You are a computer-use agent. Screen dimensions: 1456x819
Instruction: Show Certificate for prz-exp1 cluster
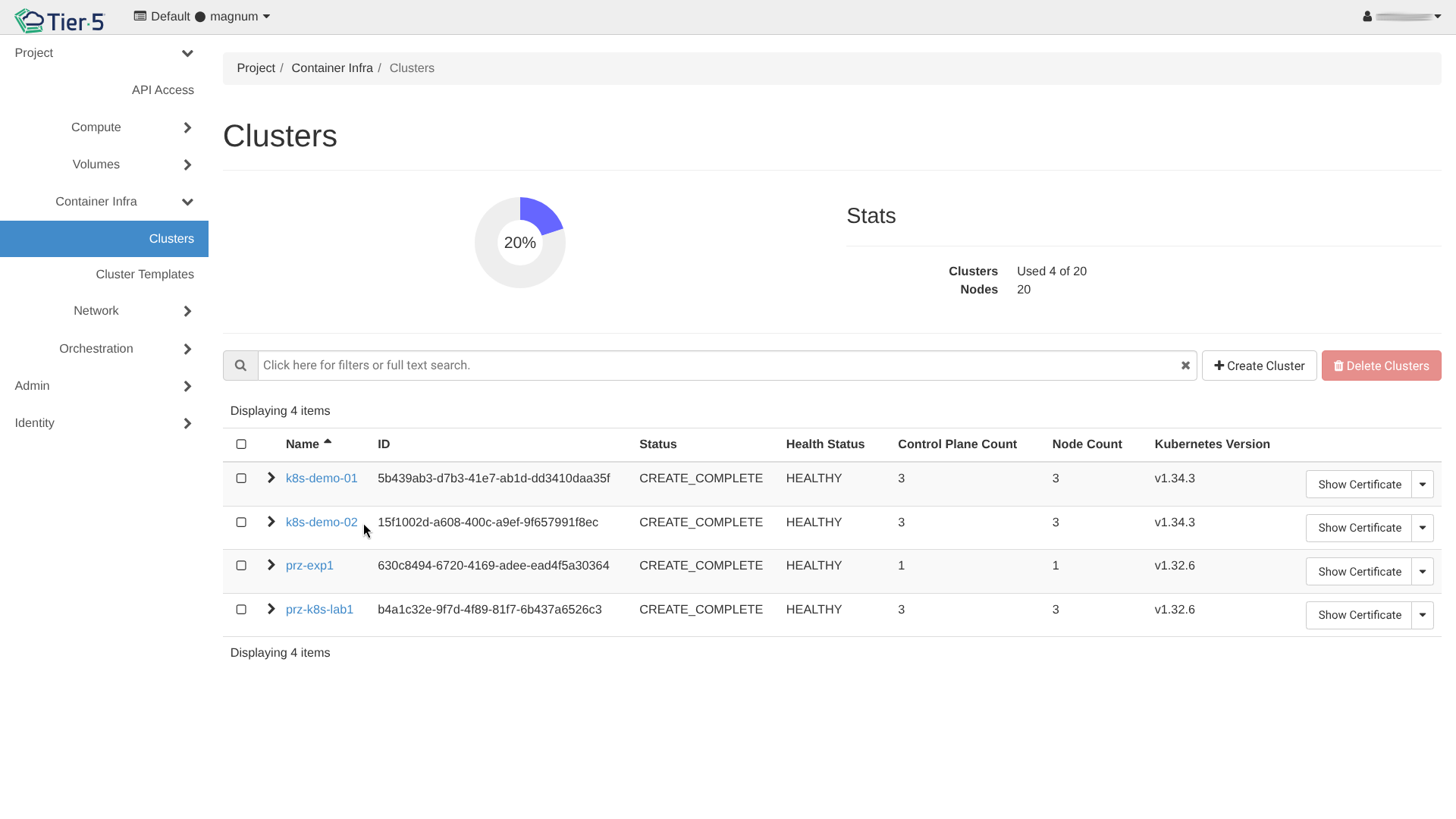(x=1359, y=572)
